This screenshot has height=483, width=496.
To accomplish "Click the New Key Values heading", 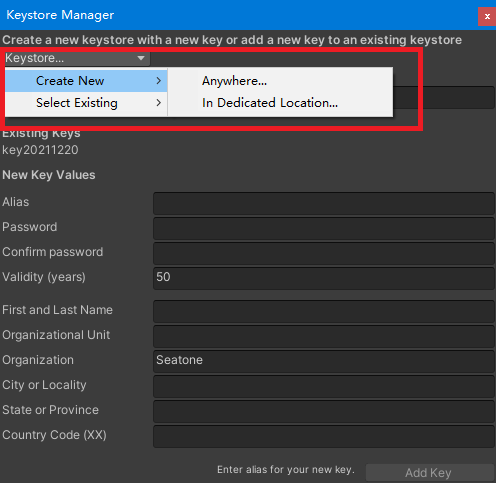I will point(49,175).
